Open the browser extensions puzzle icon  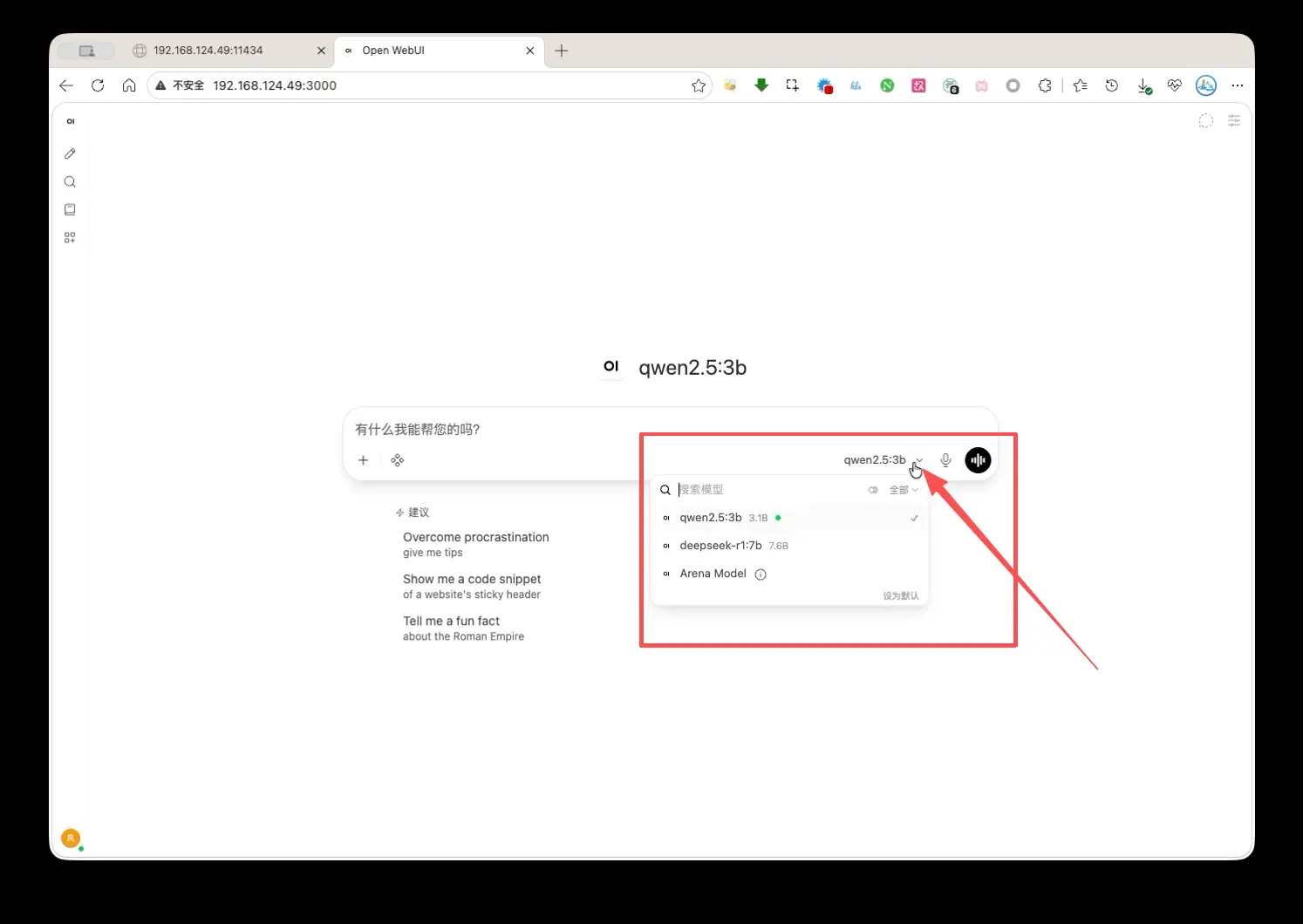1045,85
